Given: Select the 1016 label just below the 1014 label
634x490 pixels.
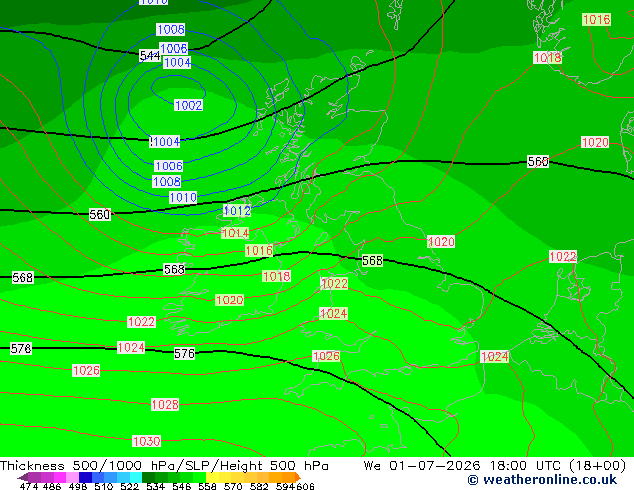Looking at the screenshot, I should tap(259, 250).
